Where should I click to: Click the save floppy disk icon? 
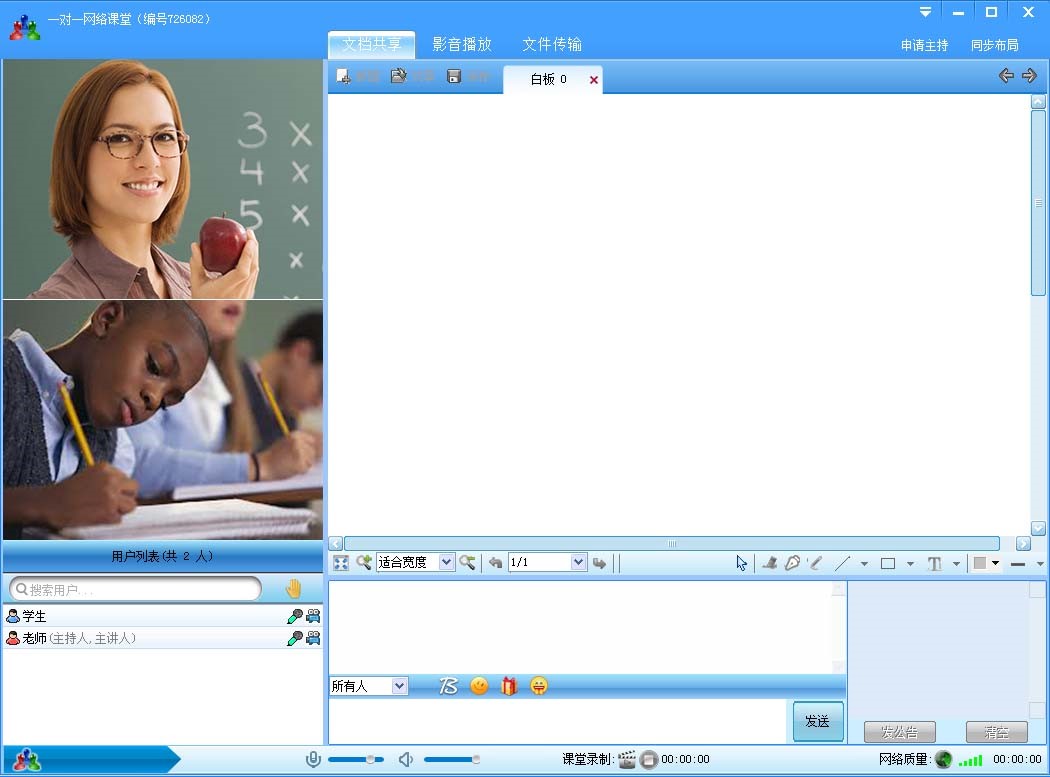[x=454, y=76]
